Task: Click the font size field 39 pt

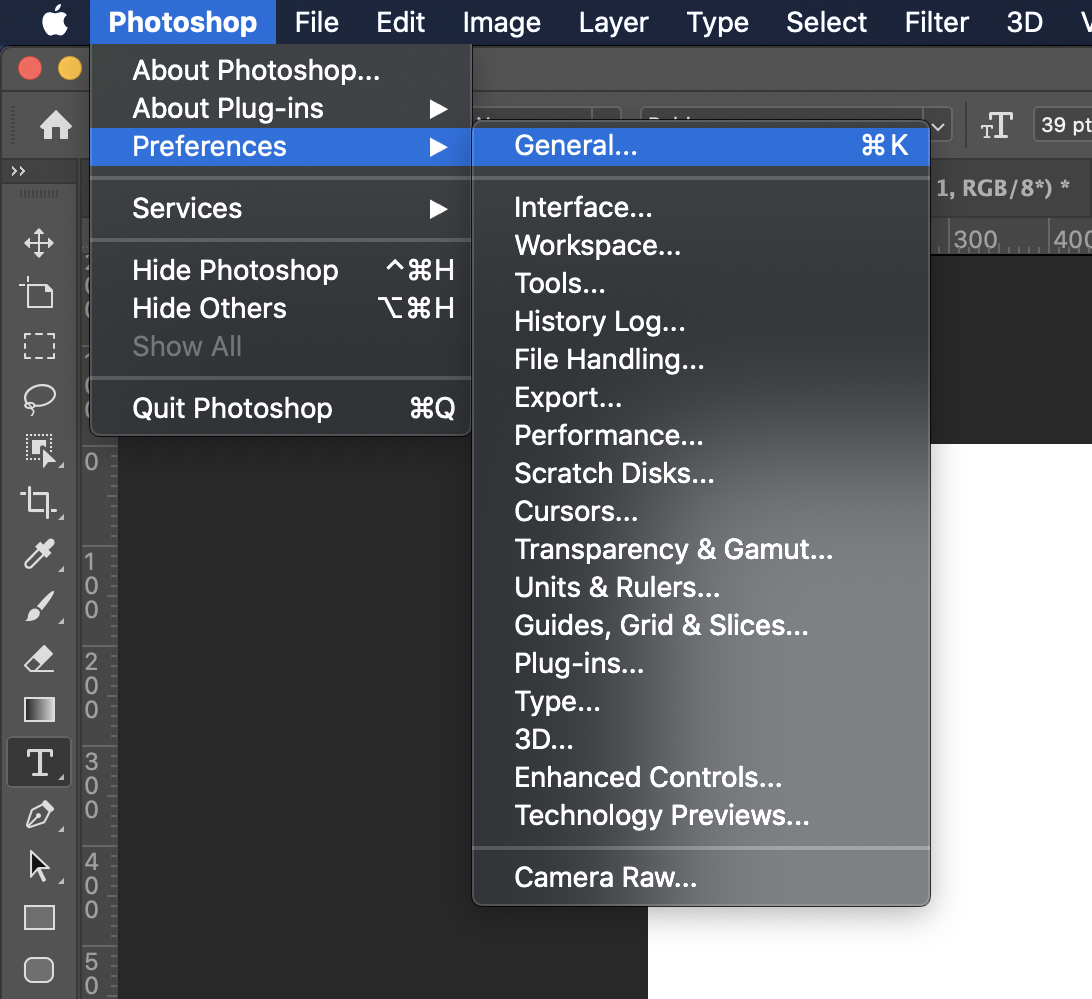Action: 1063,125
